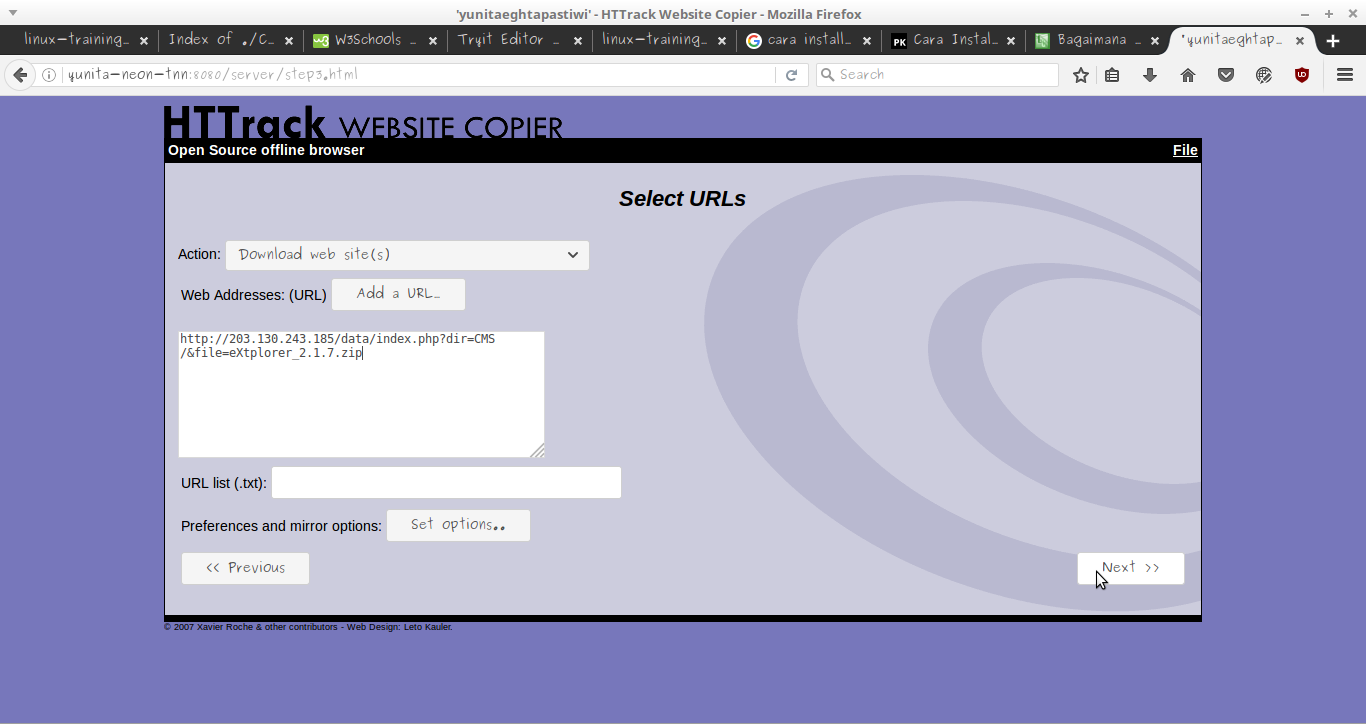This screenshot has width=1366, height=724.
Task: Minimize the Firefox window
Action: click(1305, 13)
